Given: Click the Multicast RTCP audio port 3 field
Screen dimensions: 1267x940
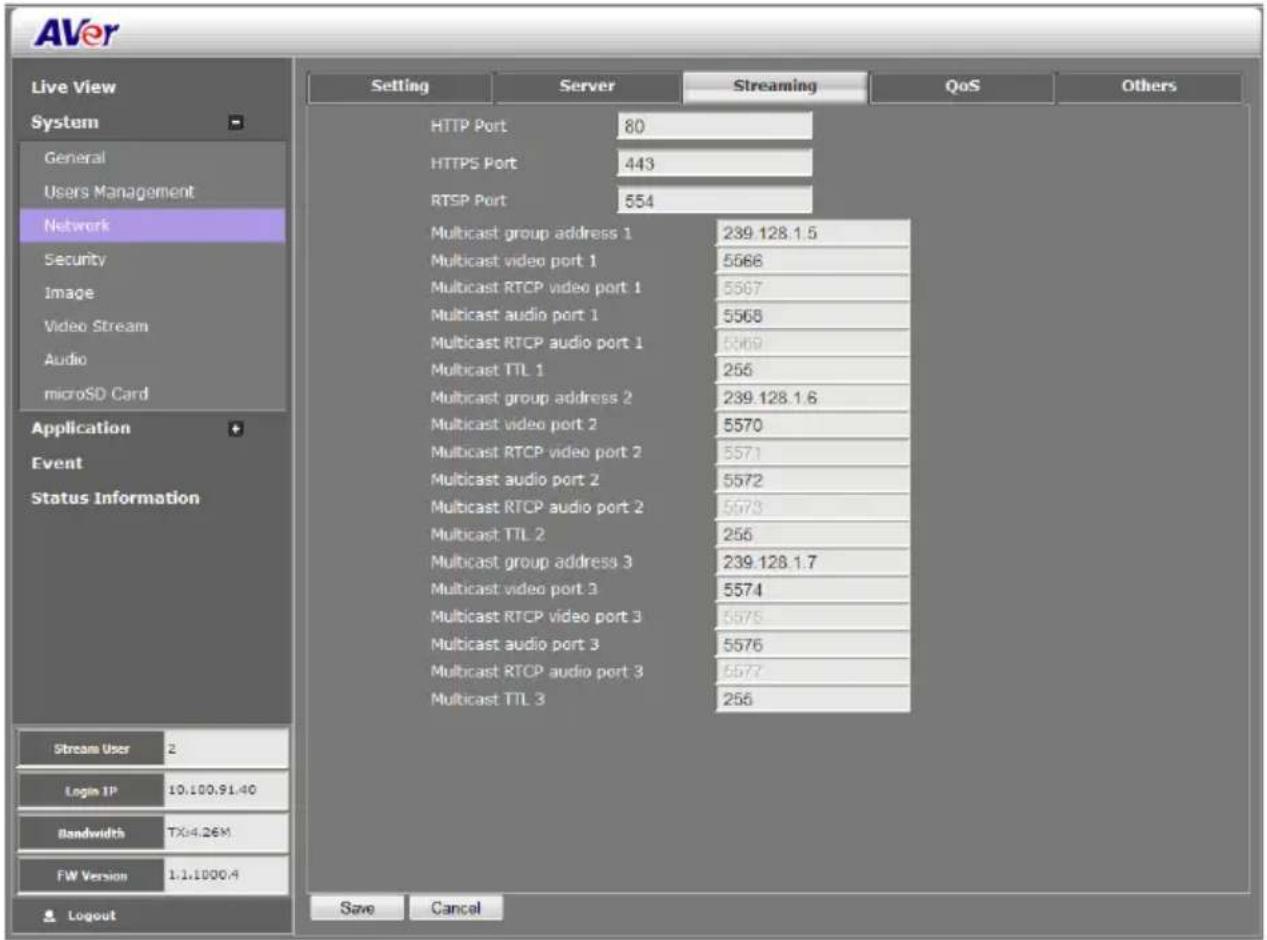Looking at the screenshot, I should tap(813, 672).
